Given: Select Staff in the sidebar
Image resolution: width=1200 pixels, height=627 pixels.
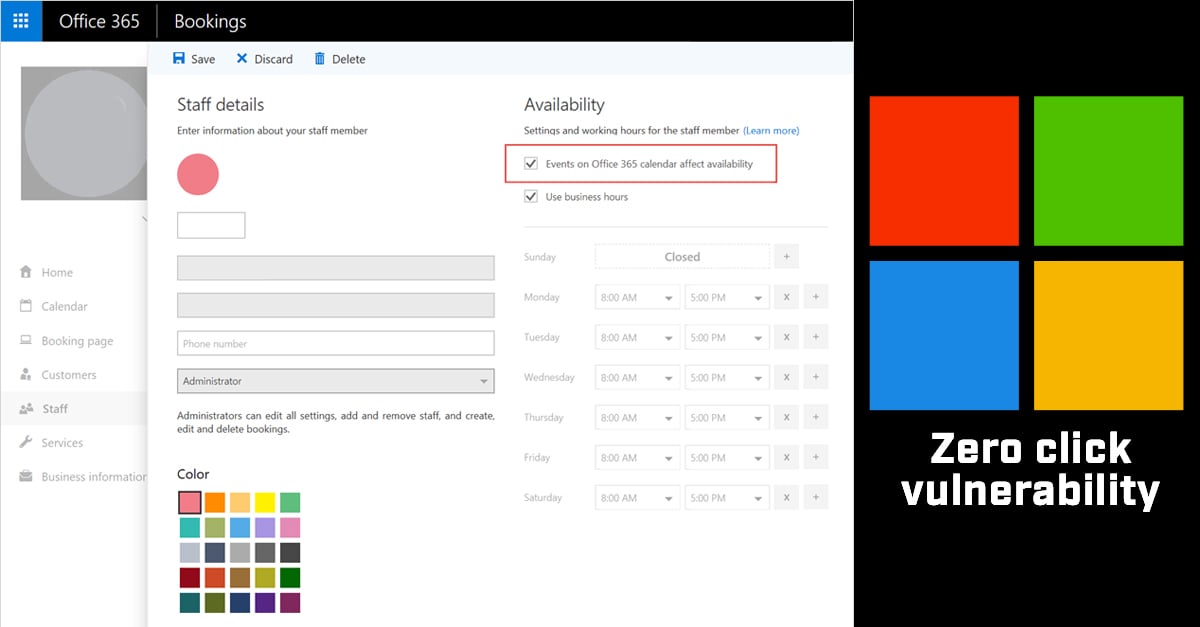Looking at the screenshot, I should tap(55, 409).
